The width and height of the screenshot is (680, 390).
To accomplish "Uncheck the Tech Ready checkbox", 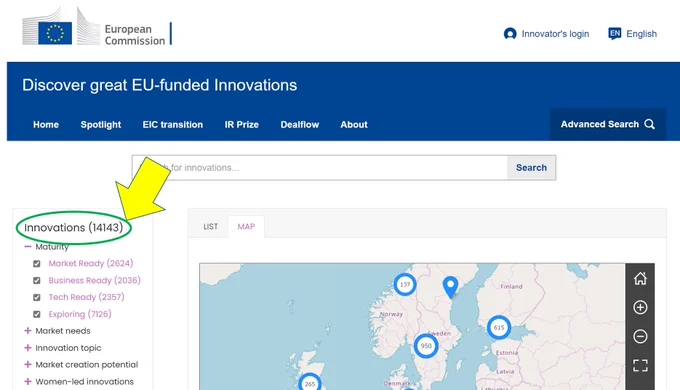I will (x=37, y=298).
